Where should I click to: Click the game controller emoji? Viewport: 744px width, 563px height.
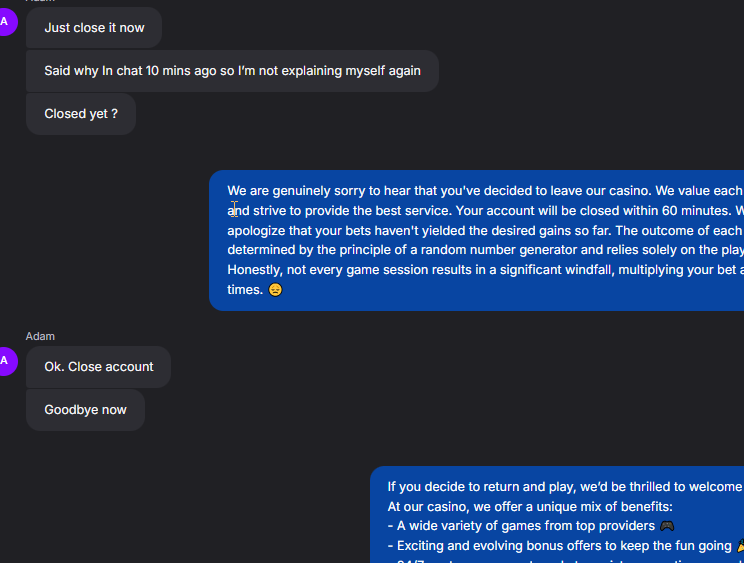click(x=667, y=526)
